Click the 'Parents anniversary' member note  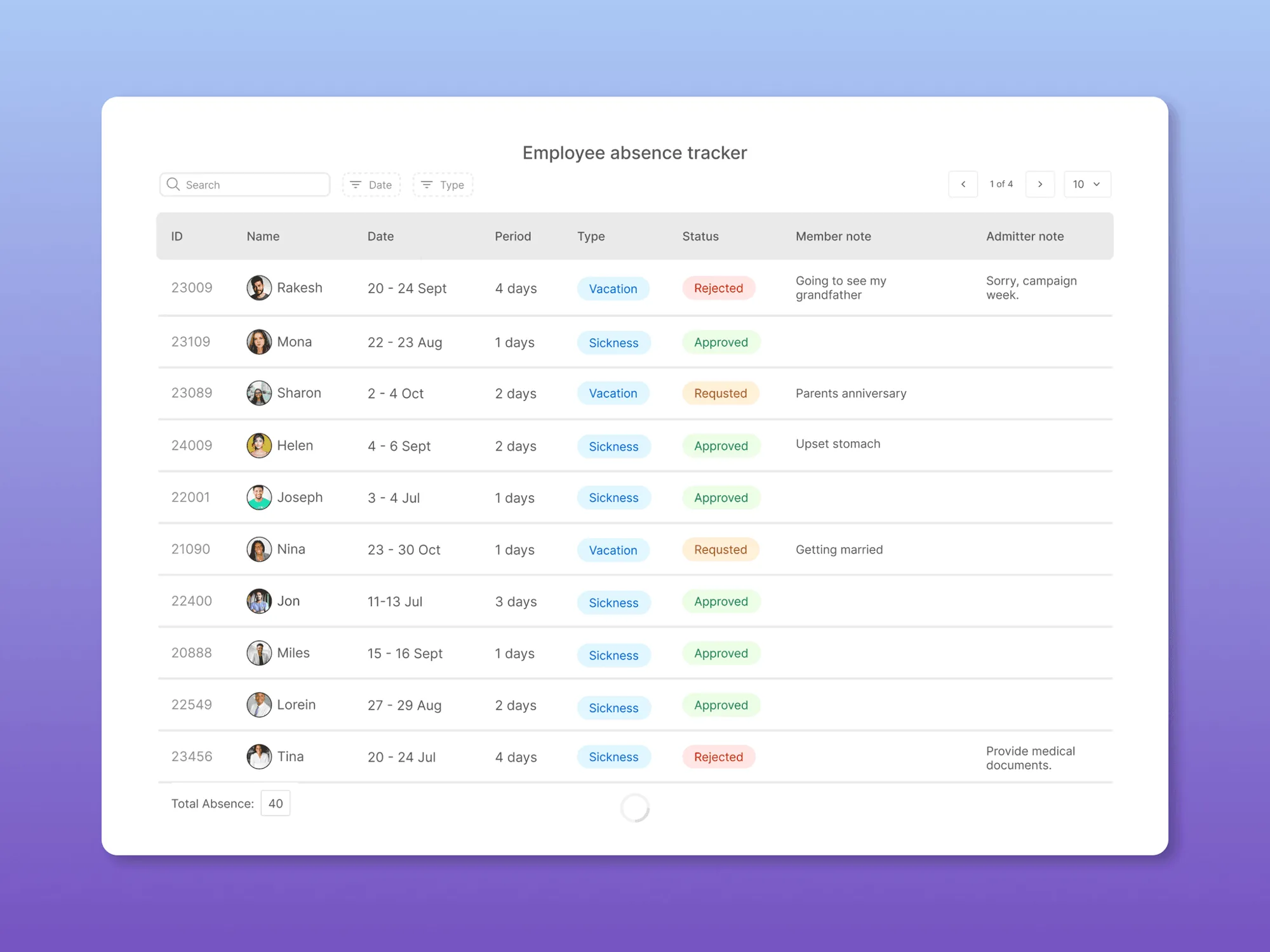pyautogui.click(x=851, y=393)
